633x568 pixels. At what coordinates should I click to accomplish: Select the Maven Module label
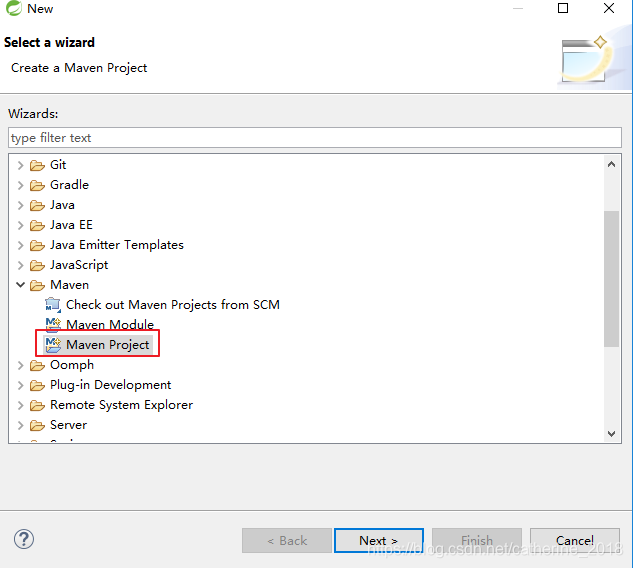pos(110,325)
